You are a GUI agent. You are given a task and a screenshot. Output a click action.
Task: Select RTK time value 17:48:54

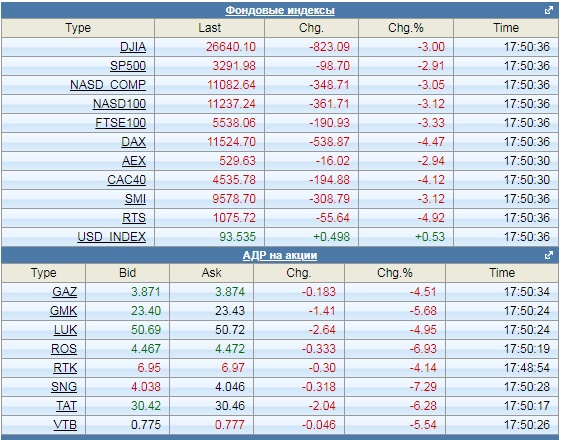[527, 367]
